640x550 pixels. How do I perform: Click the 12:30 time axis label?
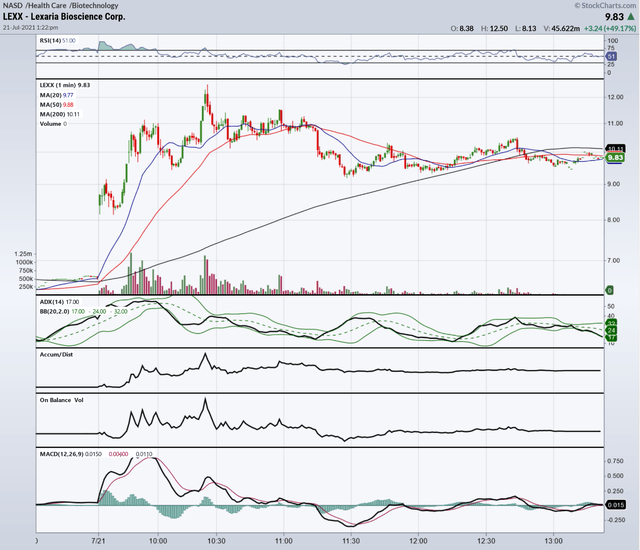(486, 541)
